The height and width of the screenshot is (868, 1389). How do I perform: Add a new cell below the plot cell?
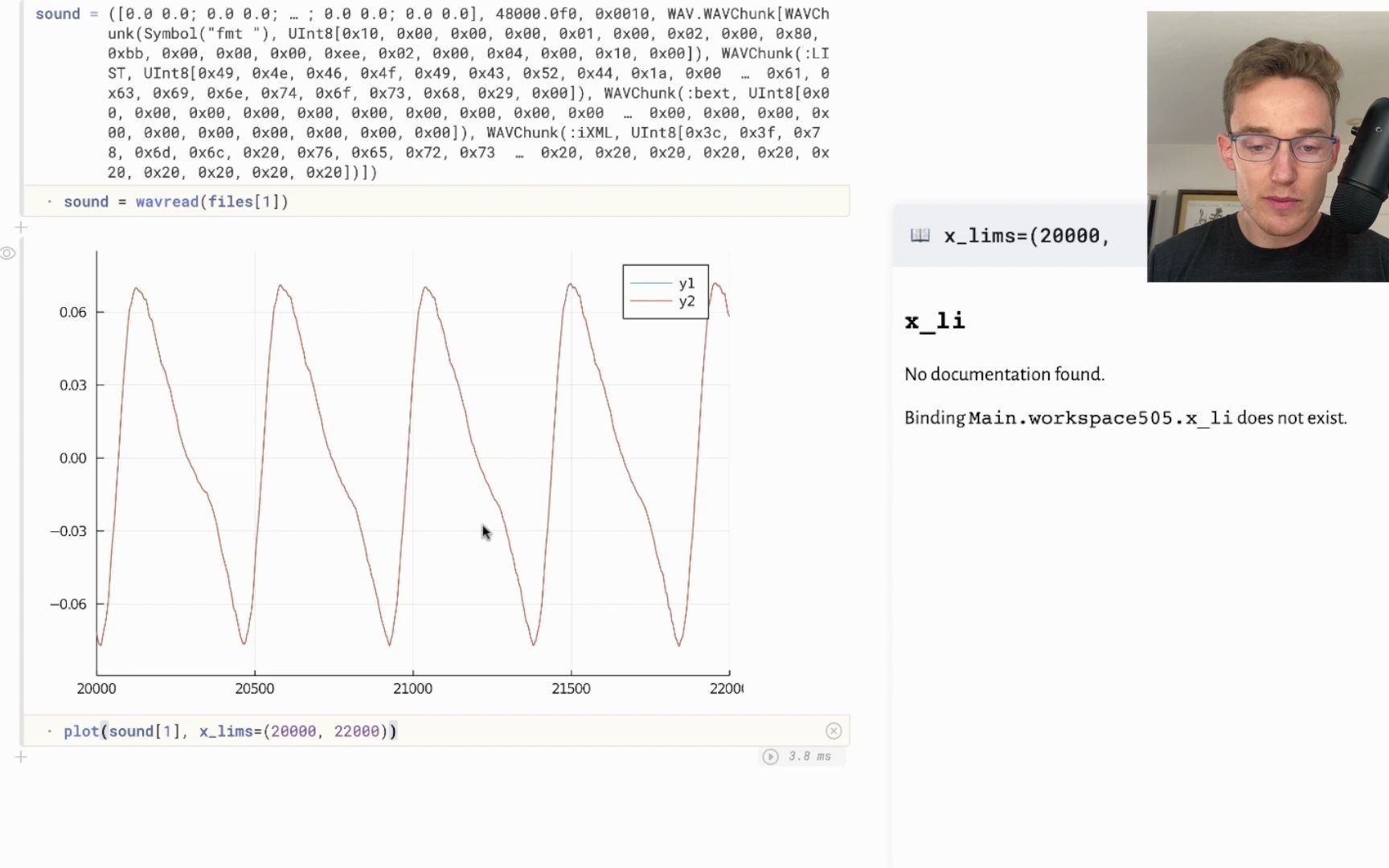point(21,756)
